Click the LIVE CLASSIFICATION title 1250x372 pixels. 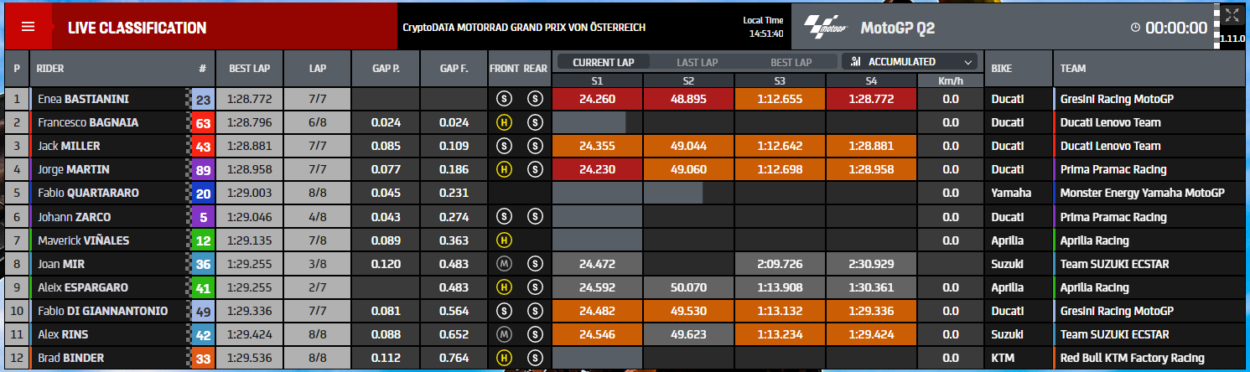point(137,28)
